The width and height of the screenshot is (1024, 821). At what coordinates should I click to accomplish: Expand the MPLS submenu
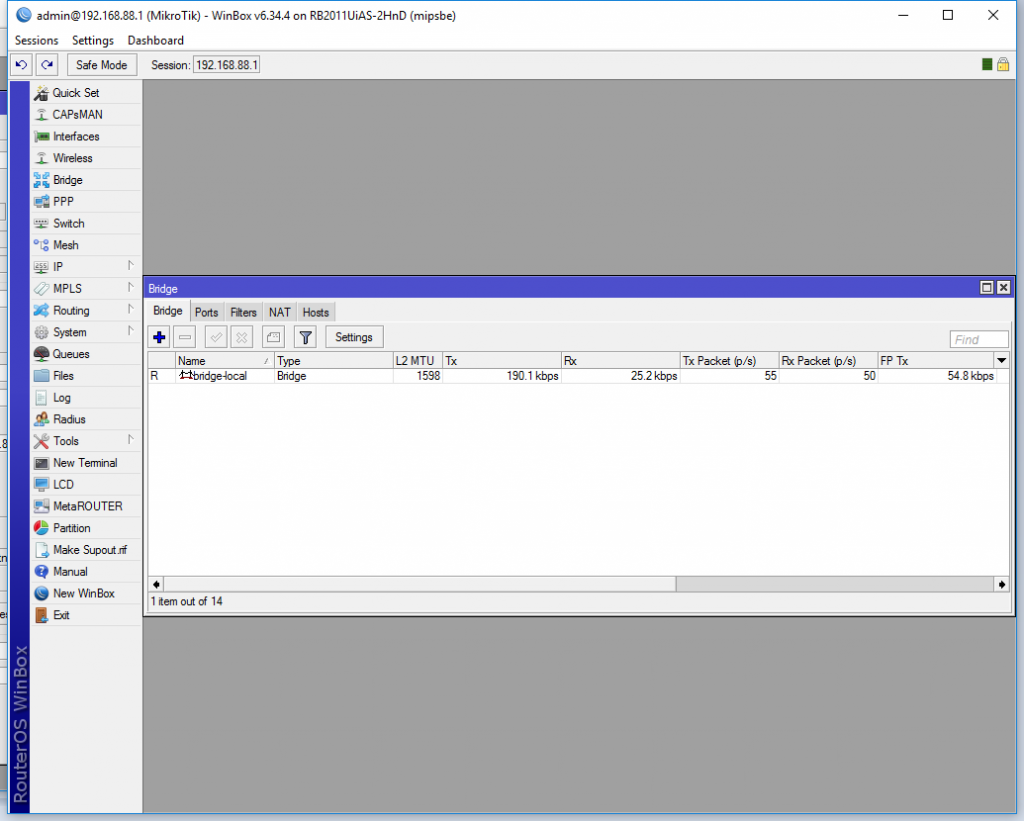click(86, 289)
